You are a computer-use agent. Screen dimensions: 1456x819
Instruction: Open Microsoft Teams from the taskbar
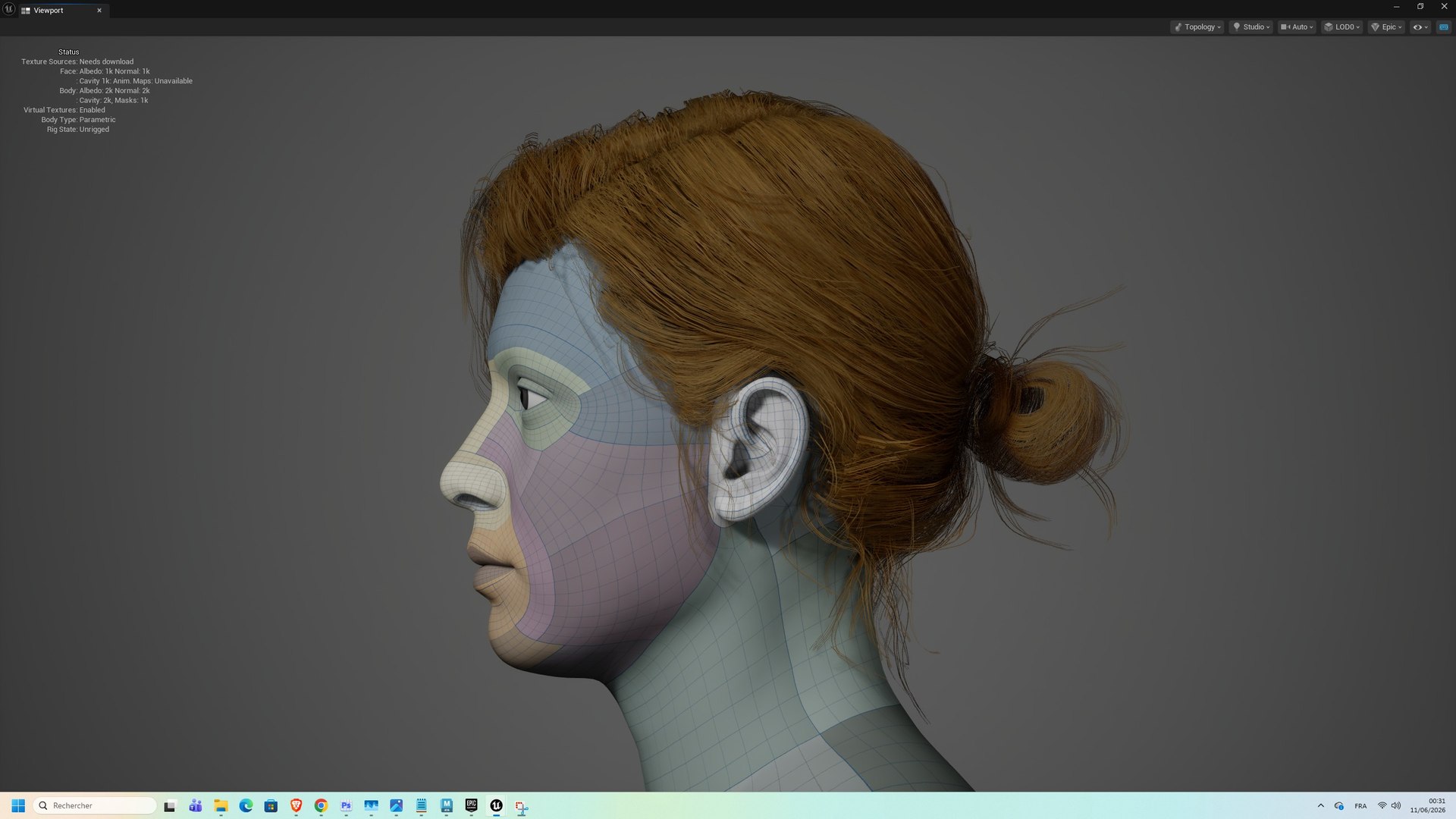pos(196,805)
